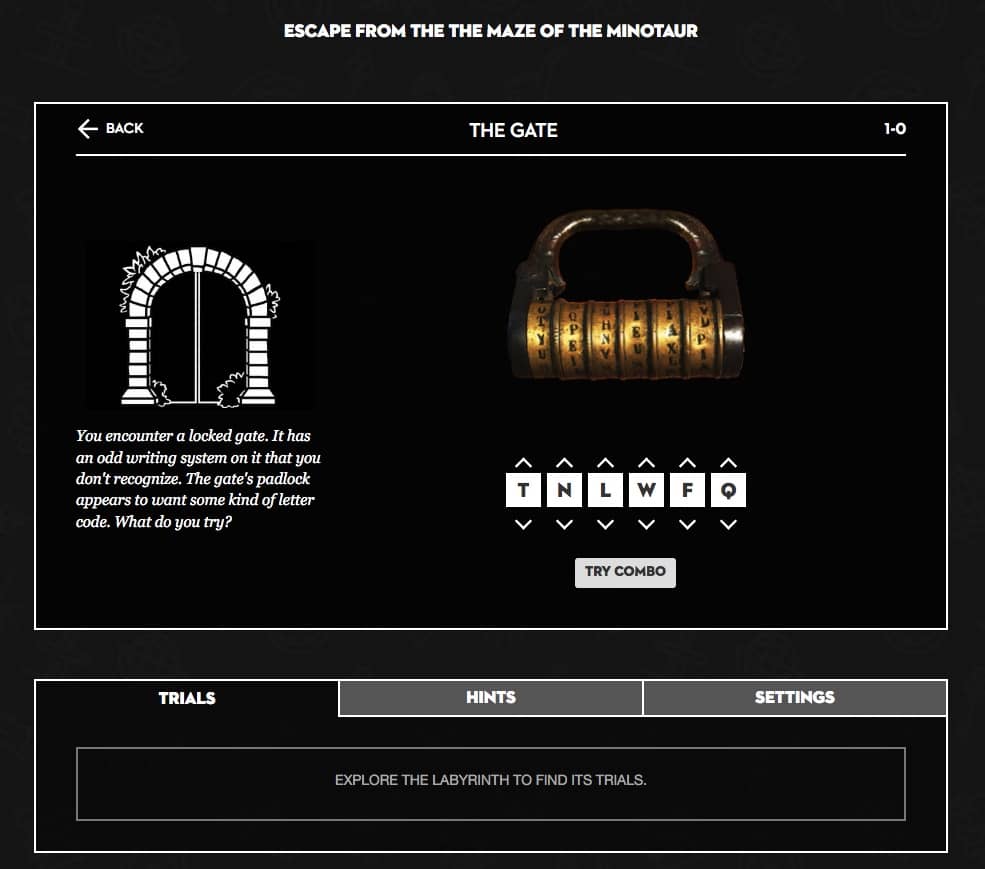The image size is (985, 869).
Task: Click the down chevron below letter Q
Action: (x=728, y=524)
